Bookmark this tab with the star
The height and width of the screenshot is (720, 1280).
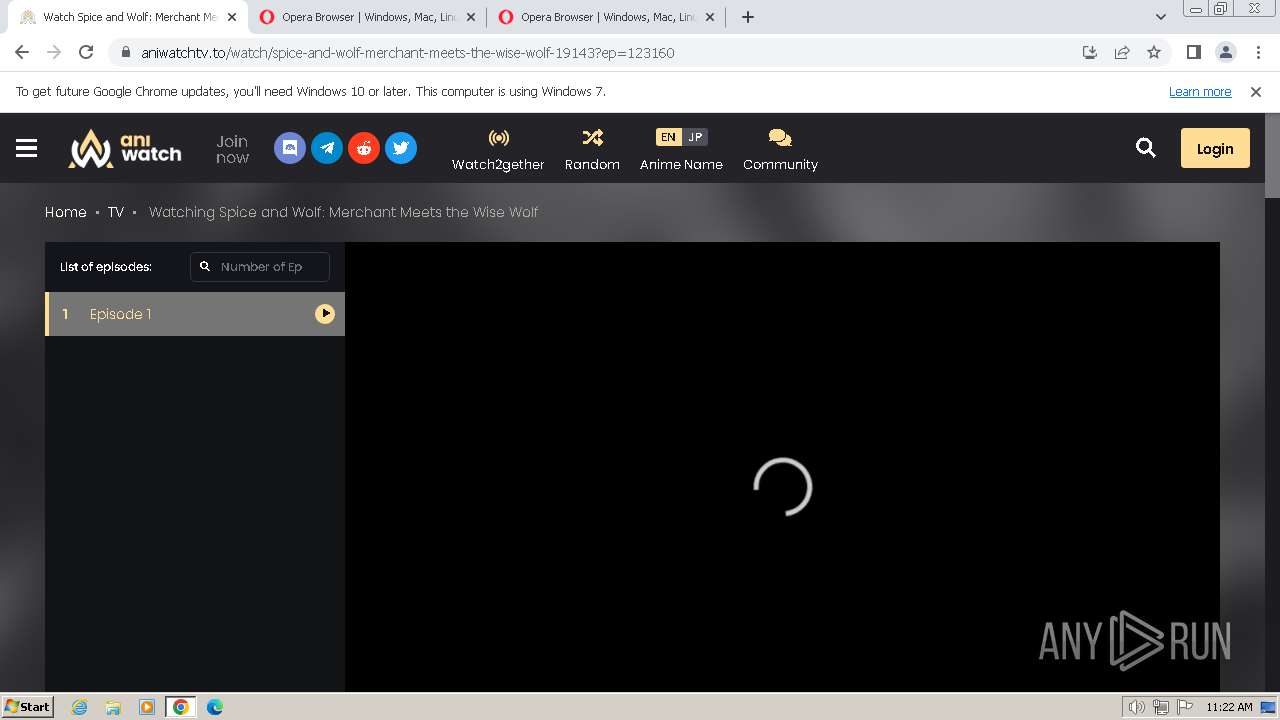(x=1154, y=52)
